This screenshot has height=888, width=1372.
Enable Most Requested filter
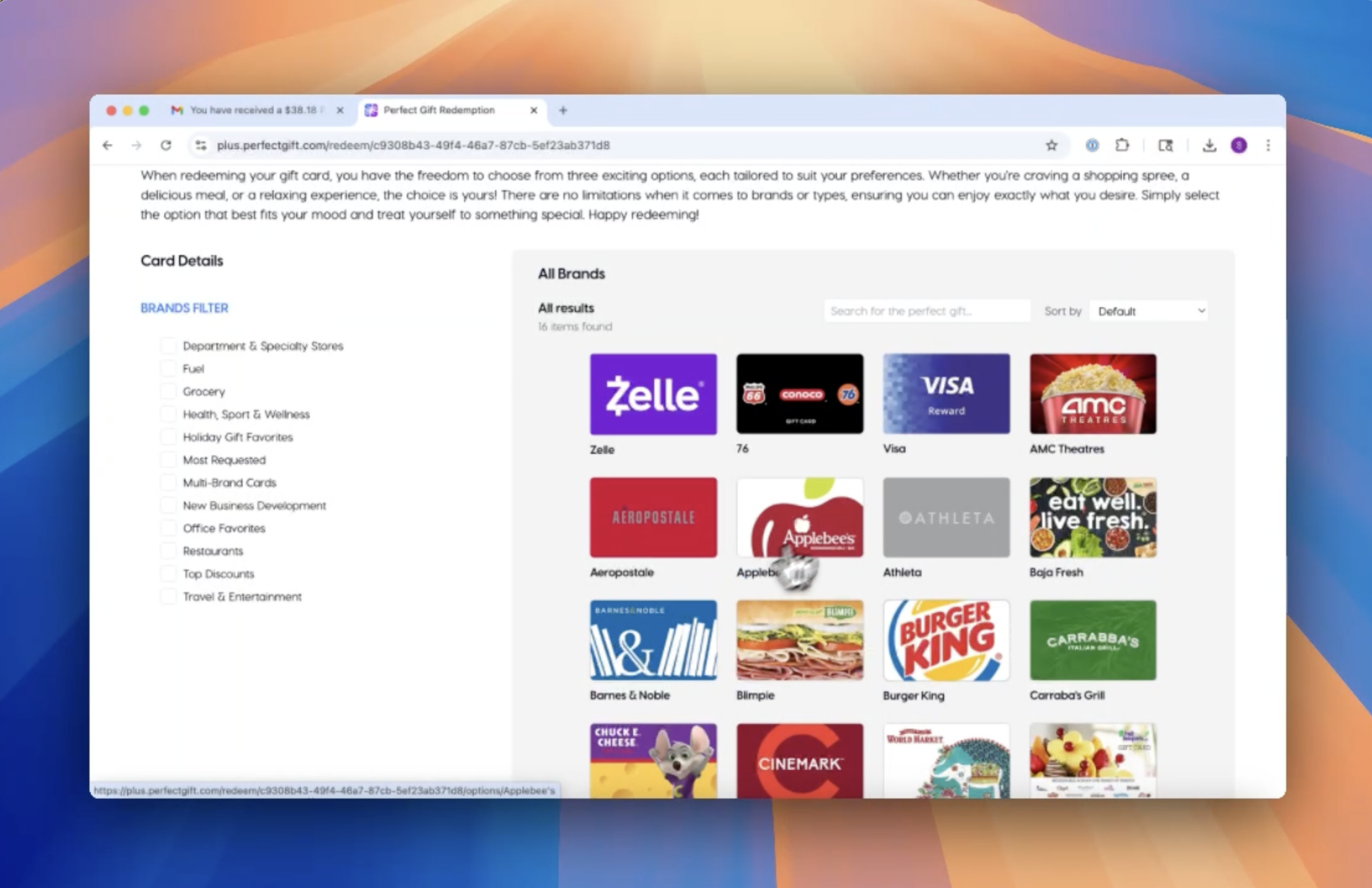pos(168,460)
